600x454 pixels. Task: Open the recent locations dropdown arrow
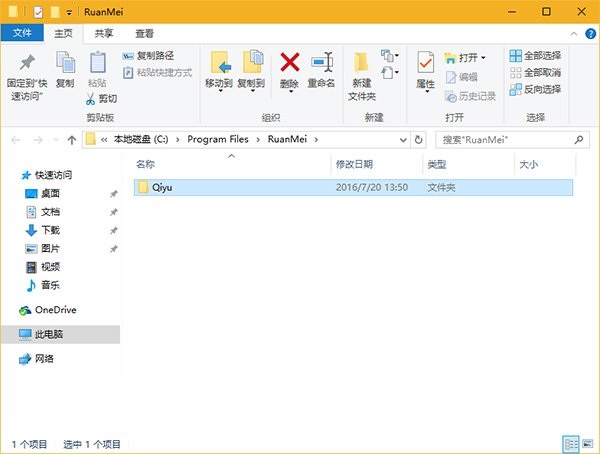[x=56, y=140]
